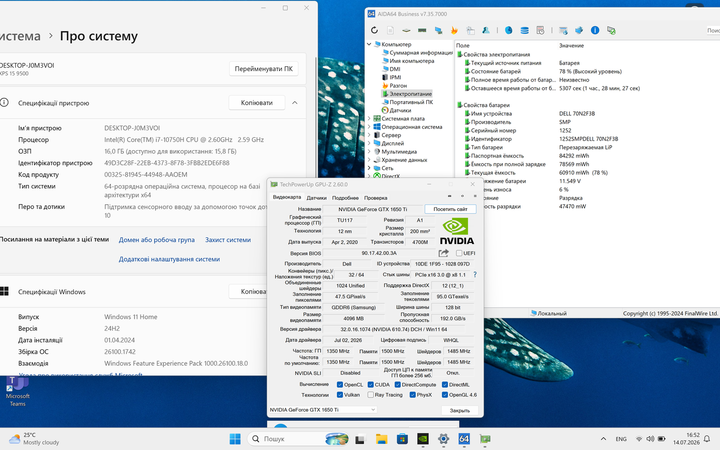Expand the Операционная система tree node
The width and height of the screenshot is (720, 450).
point(369,127)
